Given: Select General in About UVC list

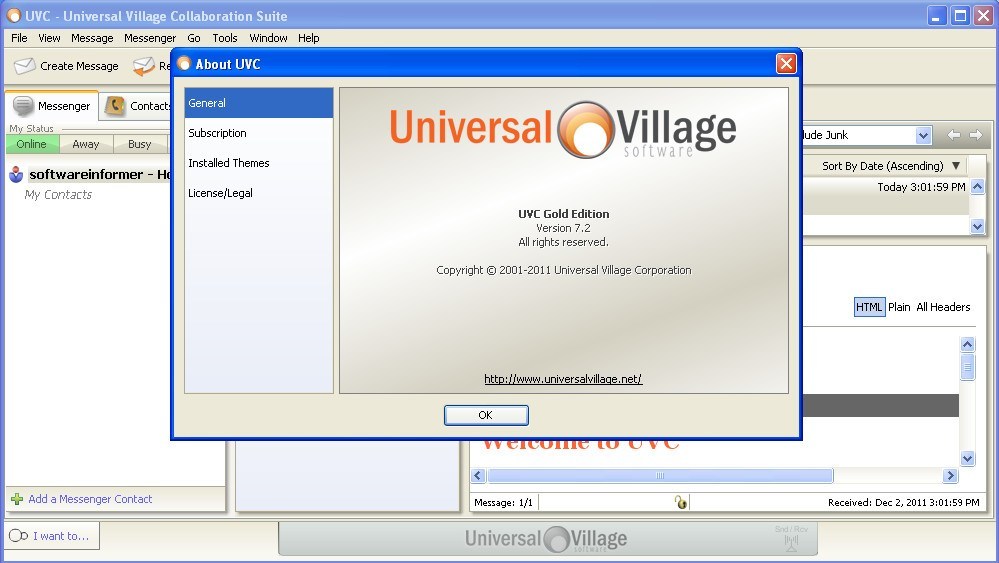Looking at the screenshot, I should (259, 103).
